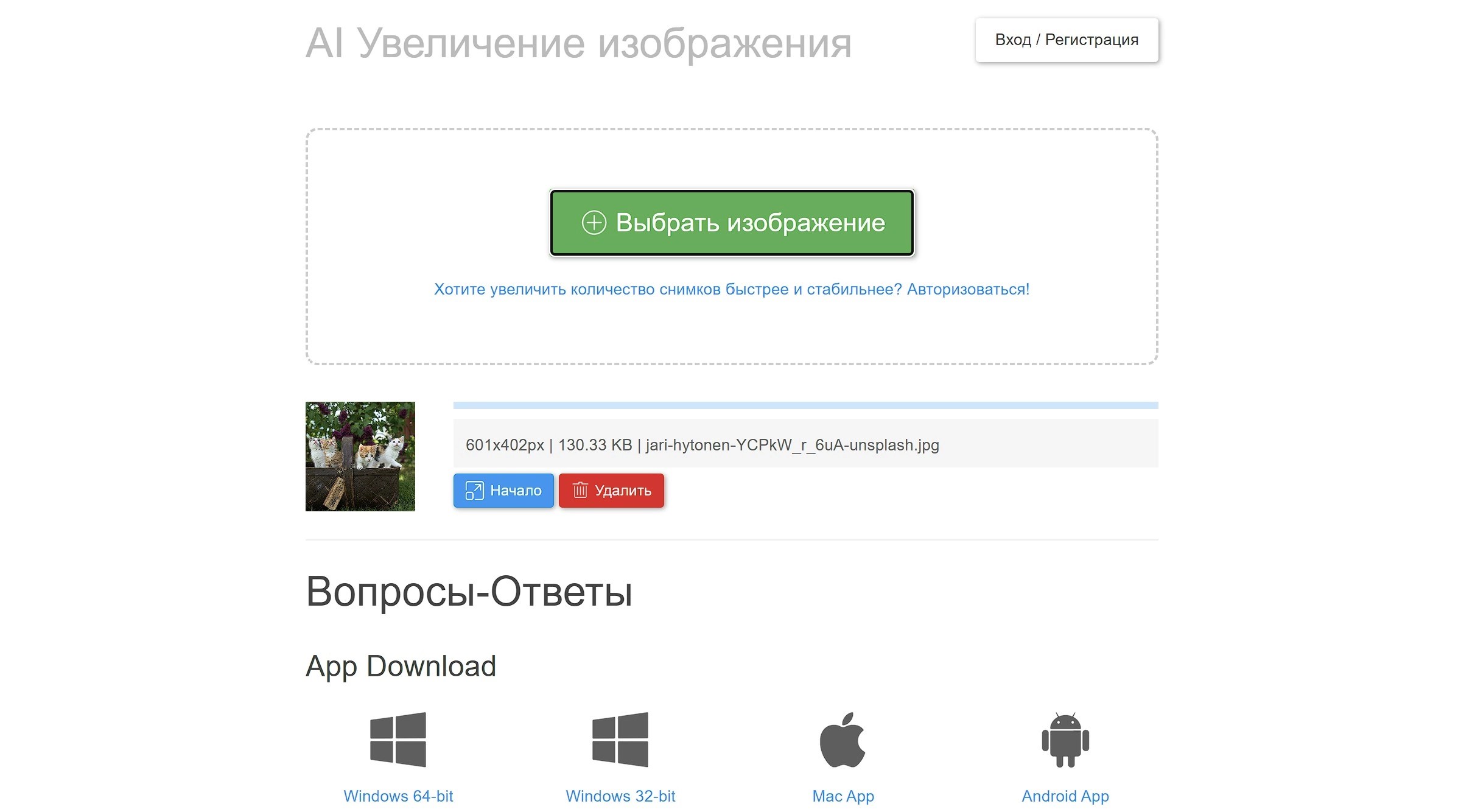Click the green Выбрать изображение button

point(732,223)
